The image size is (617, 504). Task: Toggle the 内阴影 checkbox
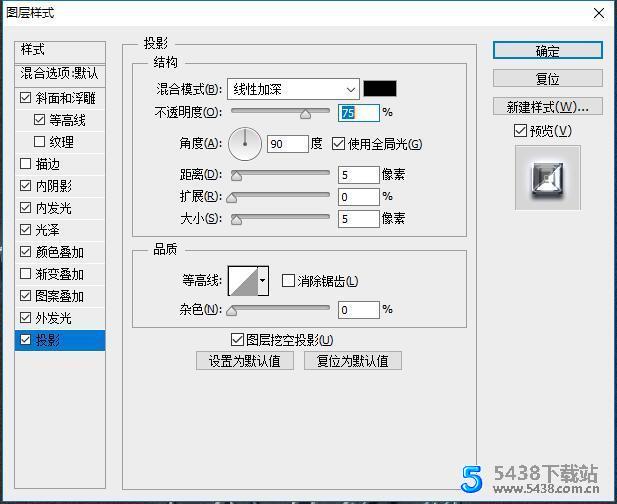coord(26,186)
